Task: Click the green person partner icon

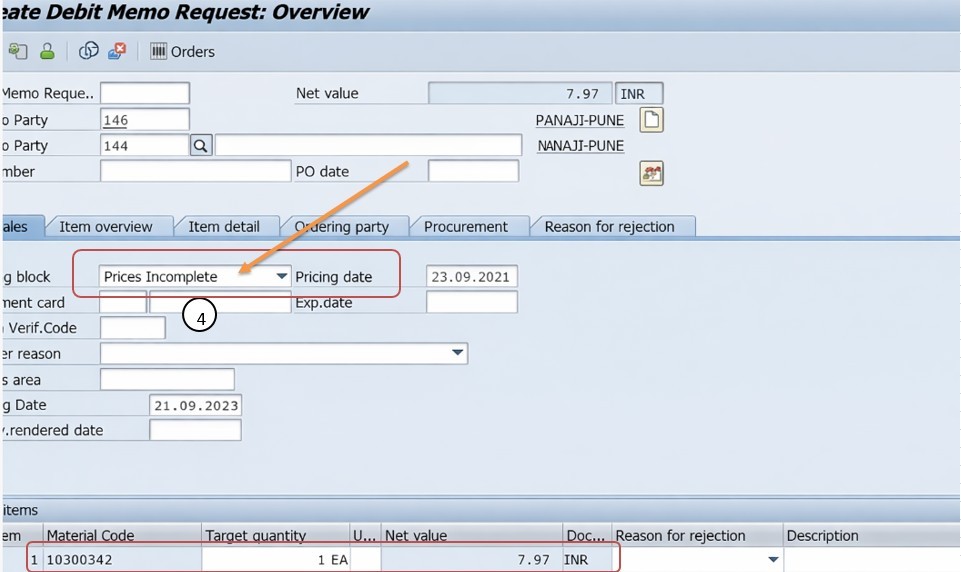Action: pos(46,51)
